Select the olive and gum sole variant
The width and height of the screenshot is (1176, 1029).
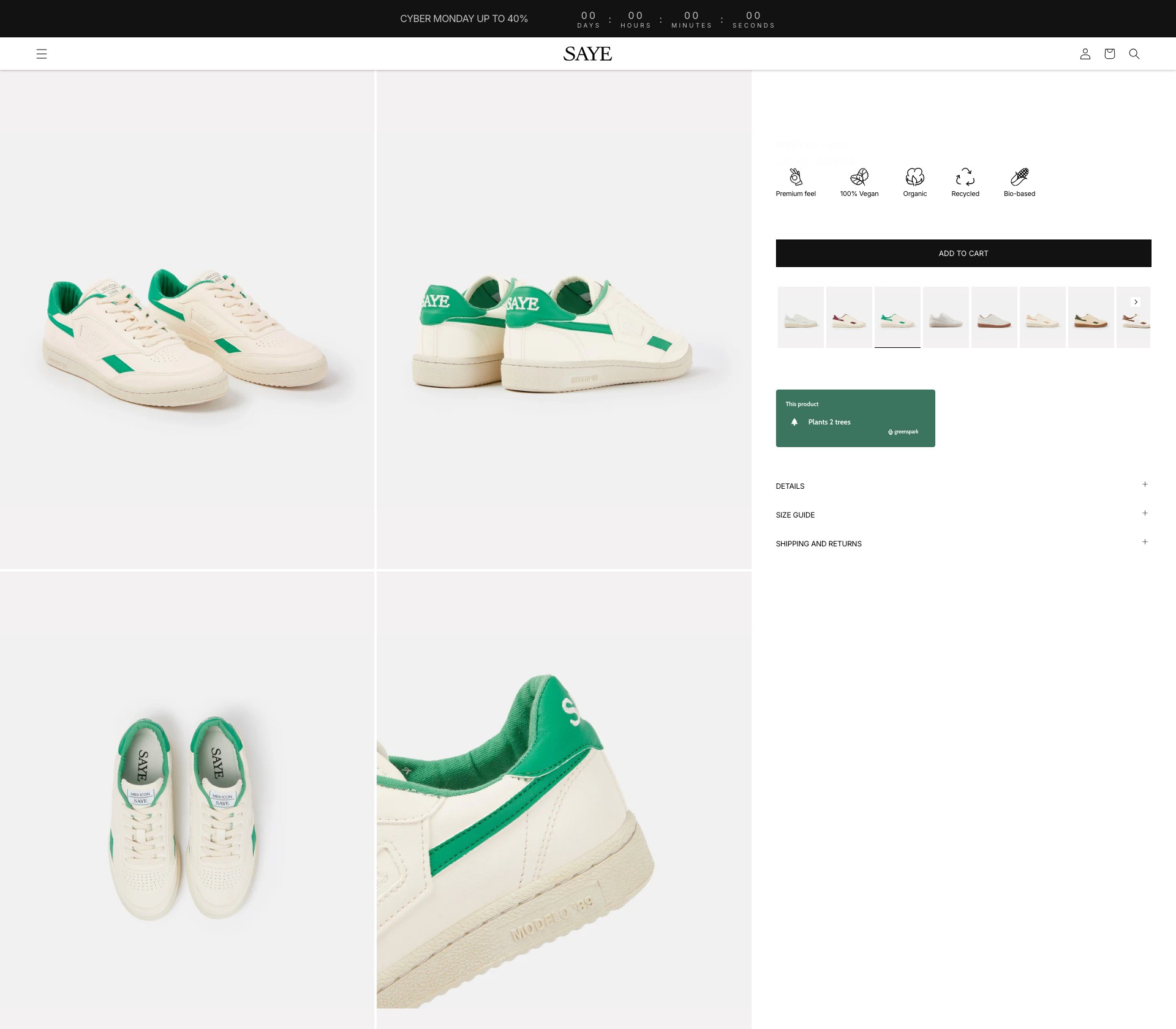1091,317
